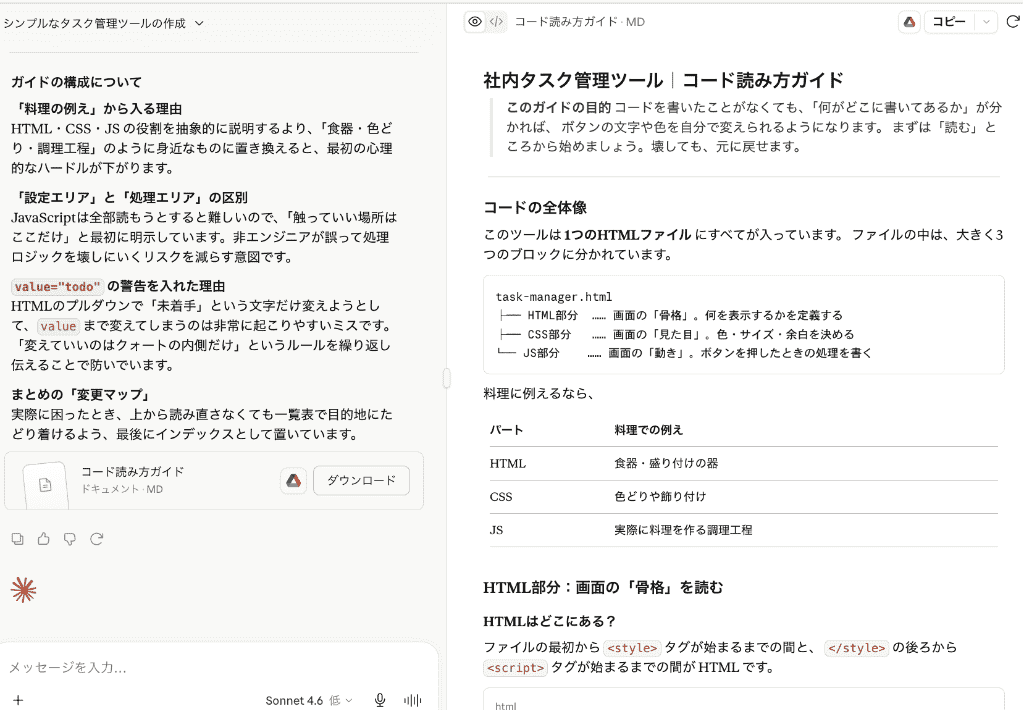
Task: Click the ガイドの構成について heading
Action: [x=76, y=82]
